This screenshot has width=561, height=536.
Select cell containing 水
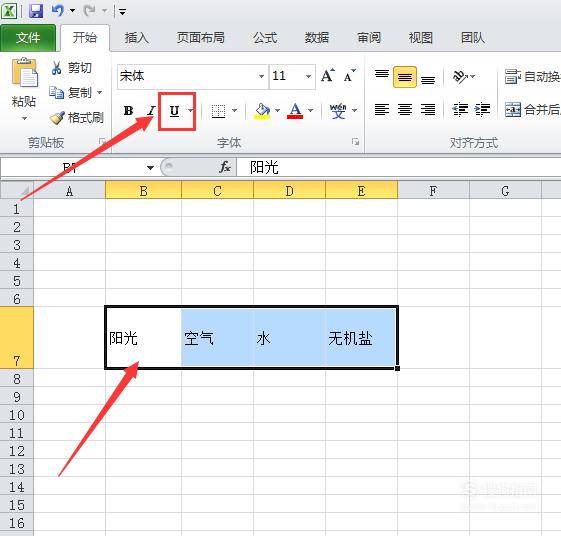pyautogui.click(x=289, y=337)
